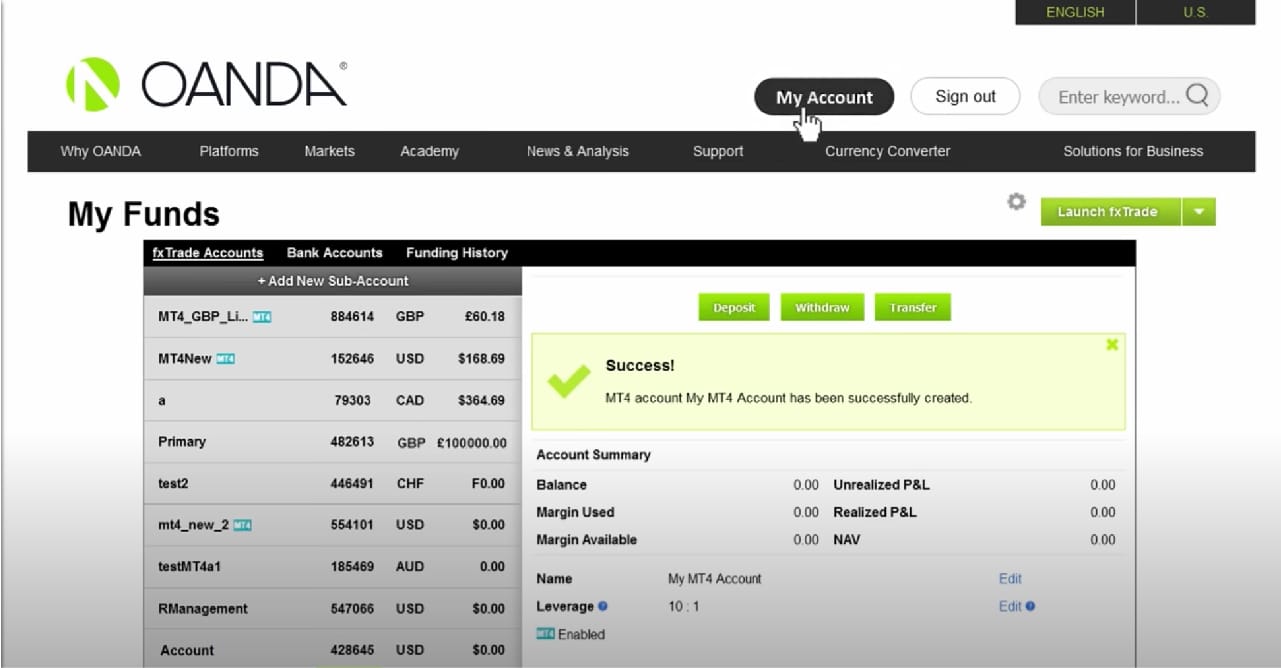The image size is (1281, 668).
Task: Select the test2 account row
Action: click(333, 484)
